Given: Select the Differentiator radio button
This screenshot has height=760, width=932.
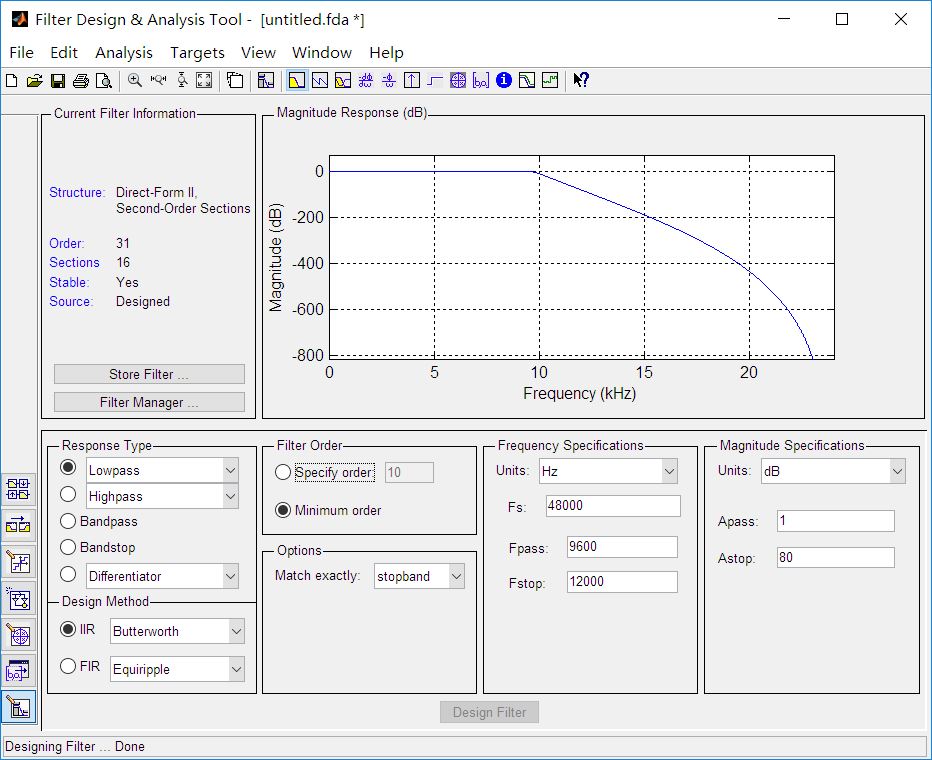Looking at the screenshot, I should [68, 574].
